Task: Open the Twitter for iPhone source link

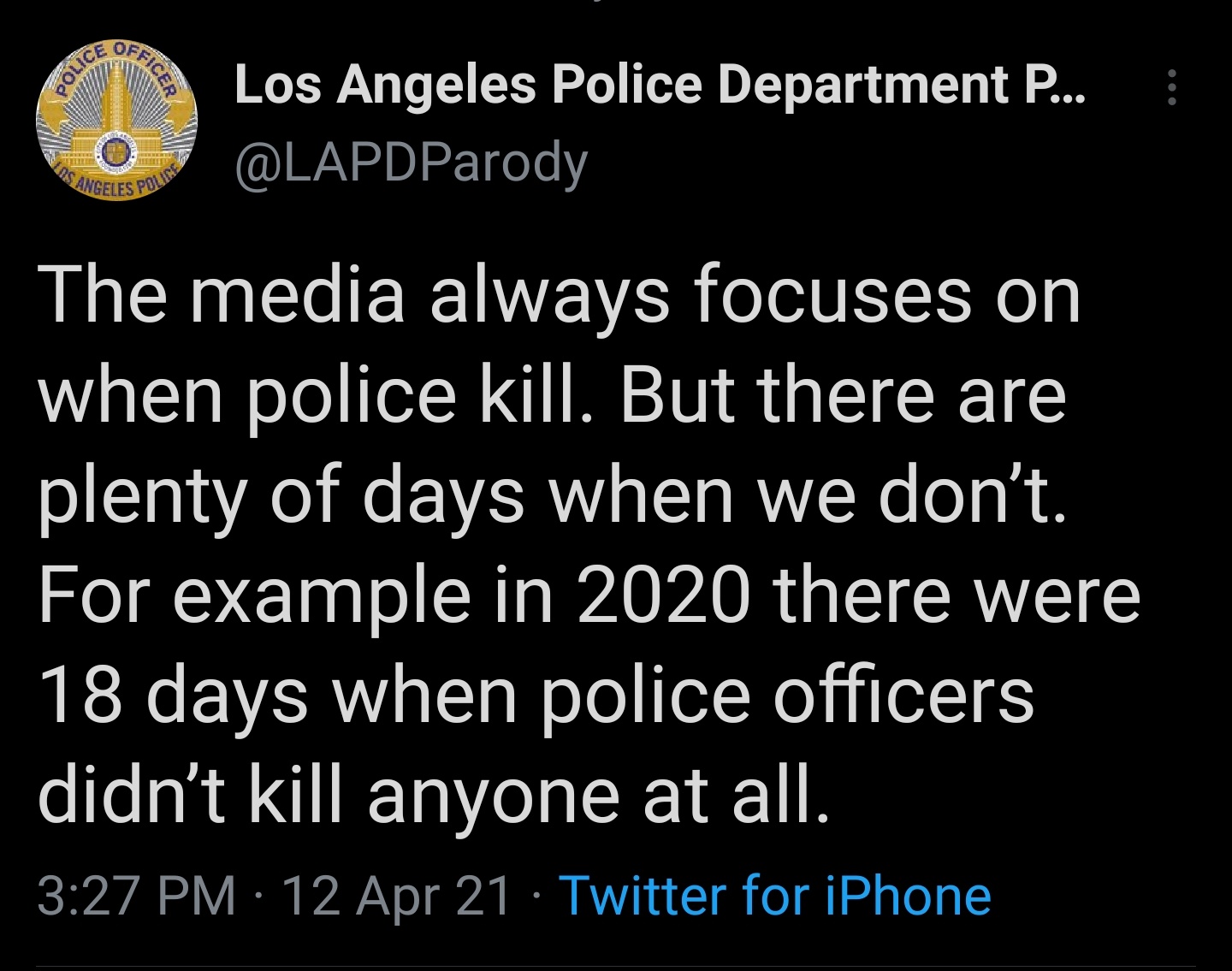Action: pos(774,896)
